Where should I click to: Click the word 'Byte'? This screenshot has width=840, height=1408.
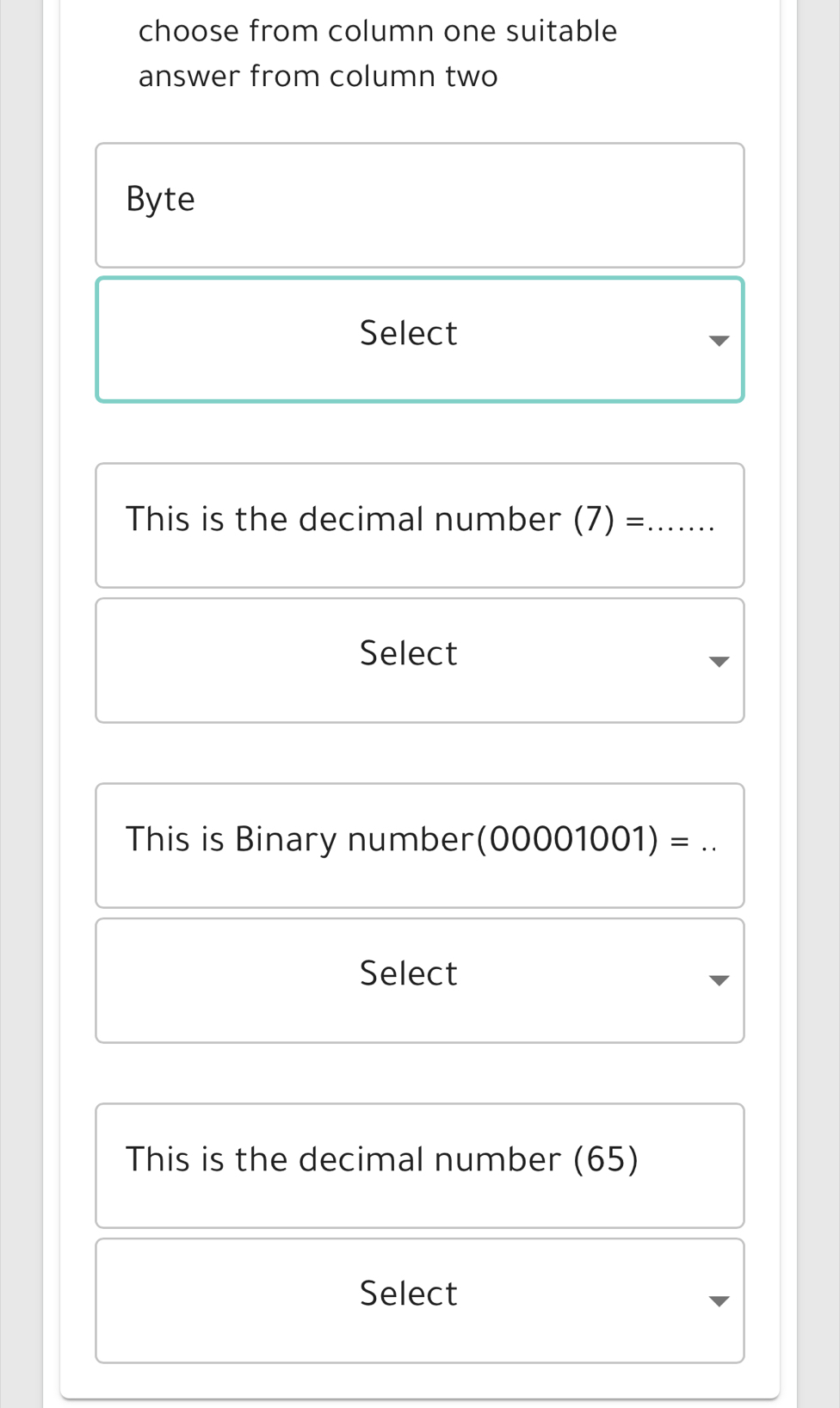(160, 199)
